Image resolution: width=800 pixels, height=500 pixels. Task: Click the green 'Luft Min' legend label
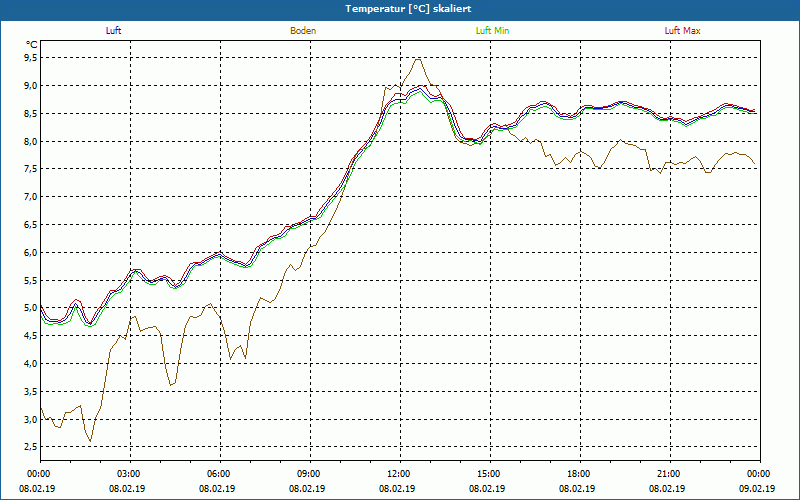point(492,31)
